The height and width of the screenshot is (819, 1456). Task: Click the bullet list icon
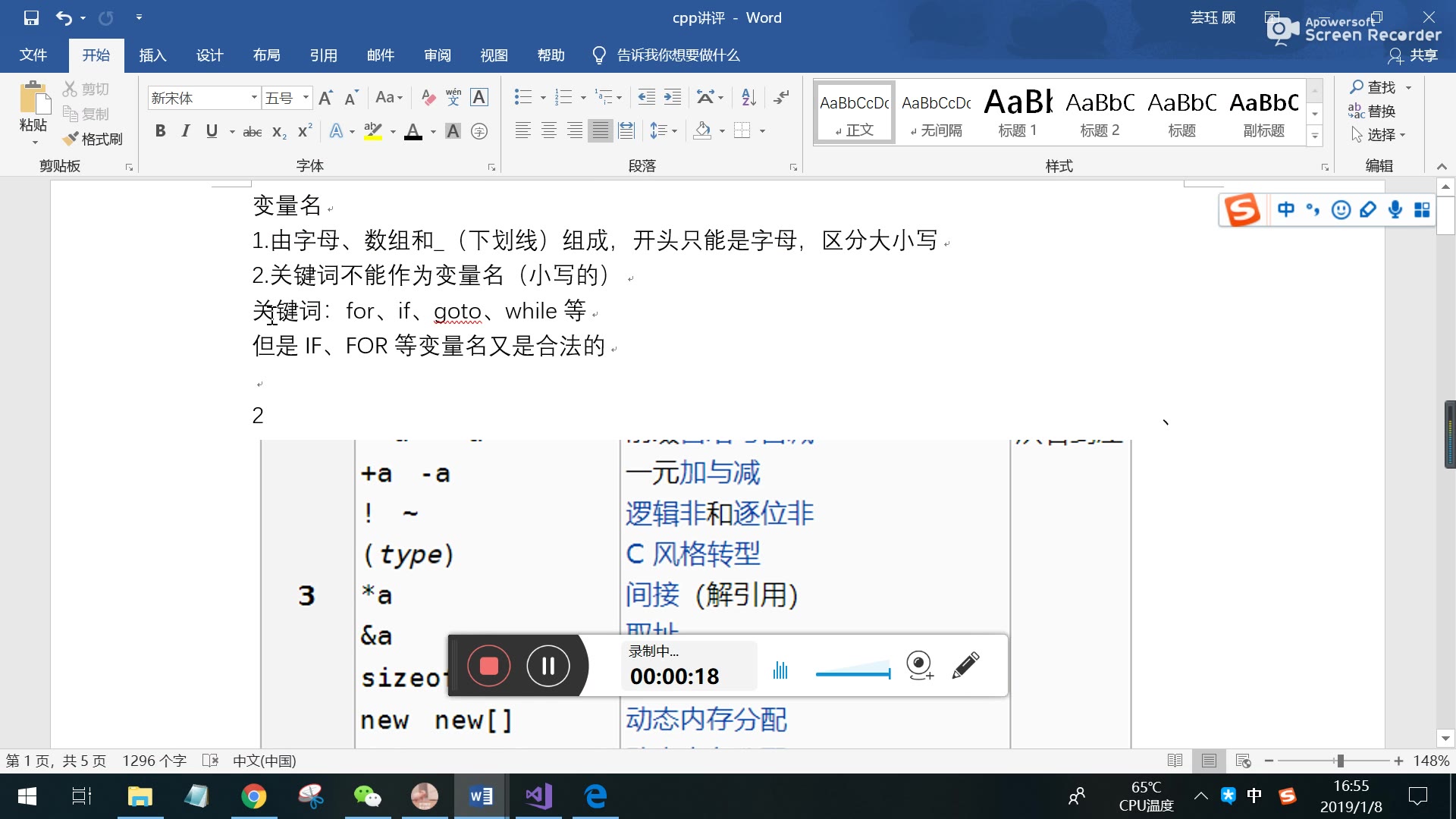tap(522, 97)
